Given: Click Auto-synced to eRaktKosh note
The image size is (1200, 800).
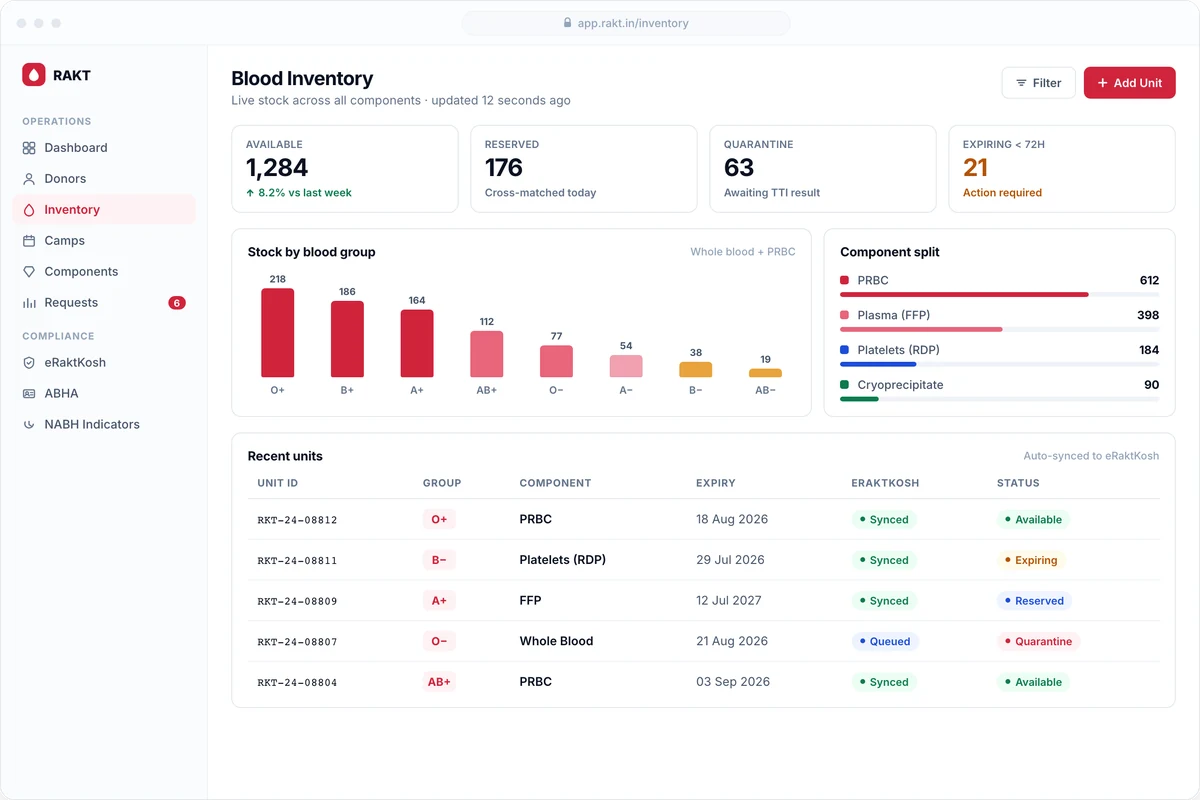Looking at the screenshot, I should (x=1092, y=456).
